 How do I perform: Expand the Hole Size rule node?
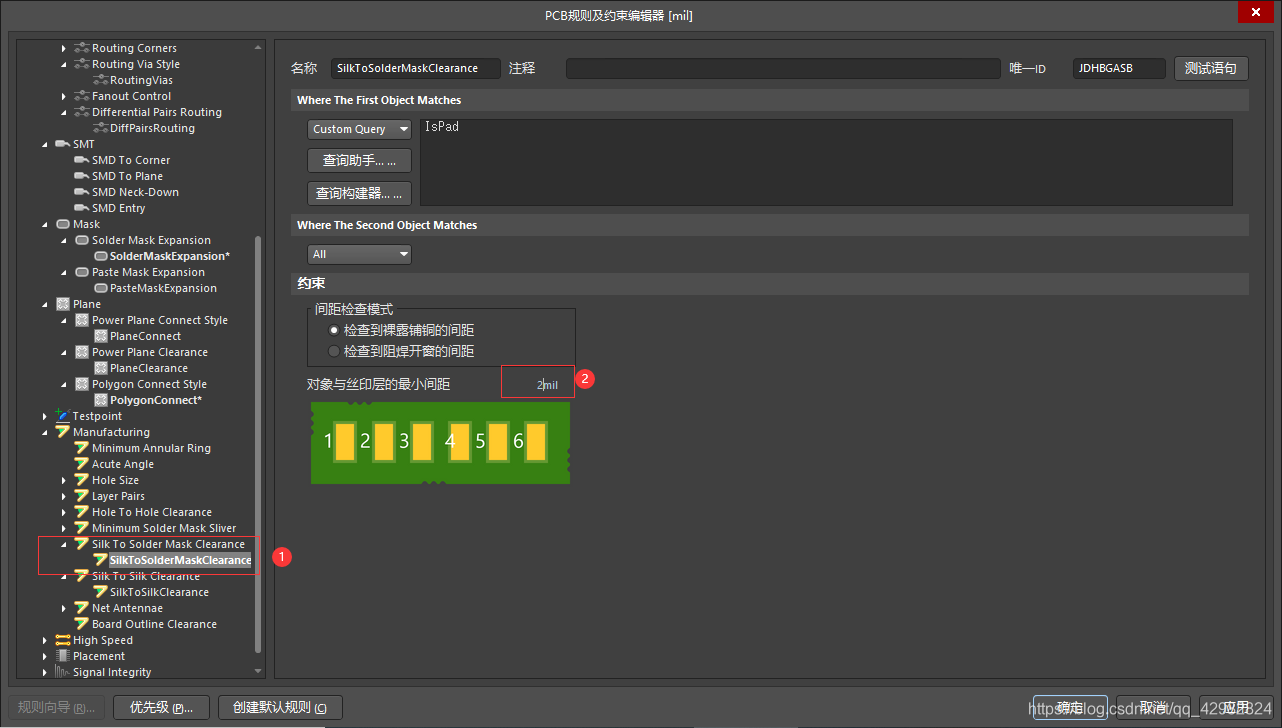[64, 480]
